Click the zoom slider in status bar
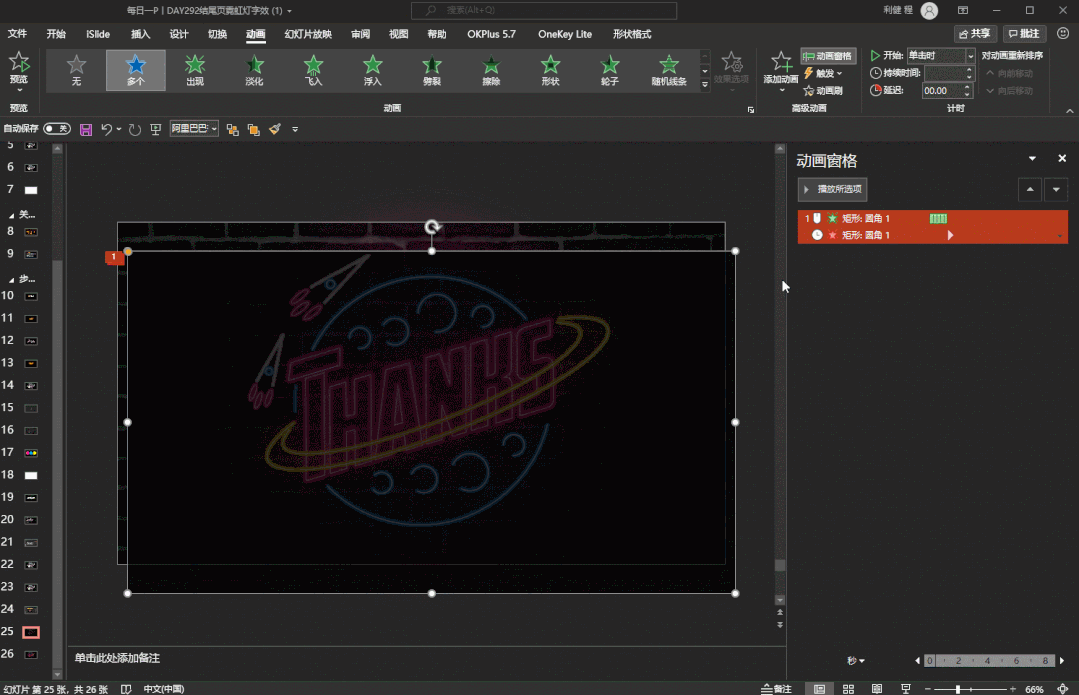 958,689
